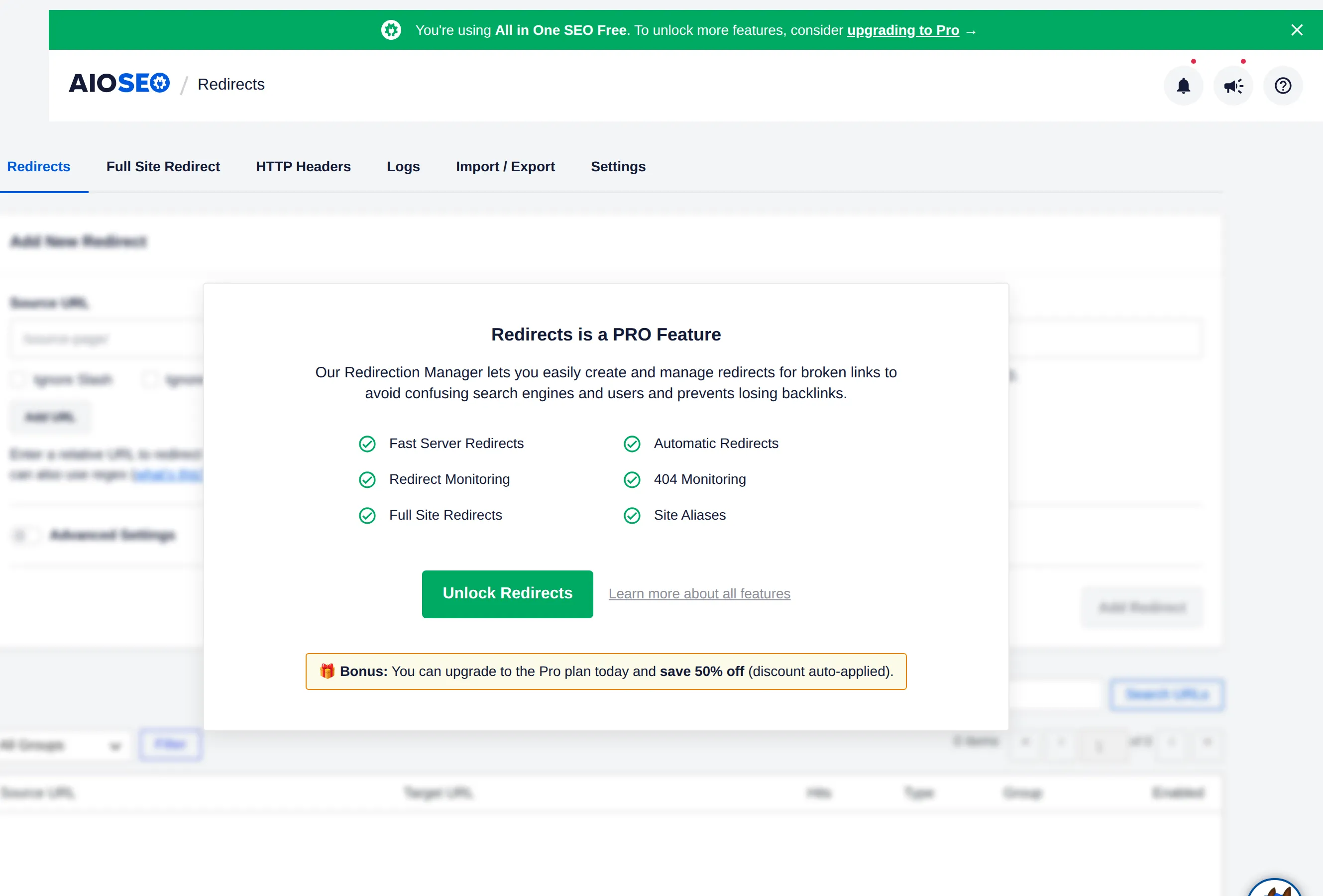Click the checkmark beside Full Site Redirects
Image resolution: width=1323 pixels, height=896 pixels.
[367, 515]
